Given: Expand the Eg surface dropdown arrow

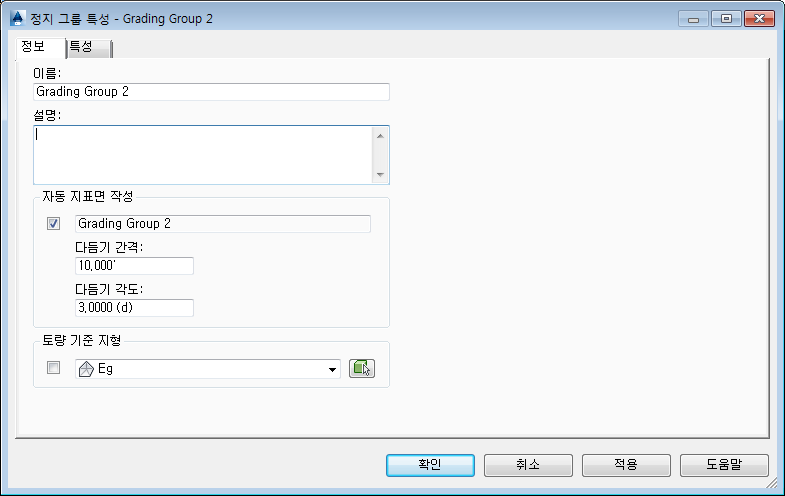Looking at the screenshot, I should tap(333, 370).
